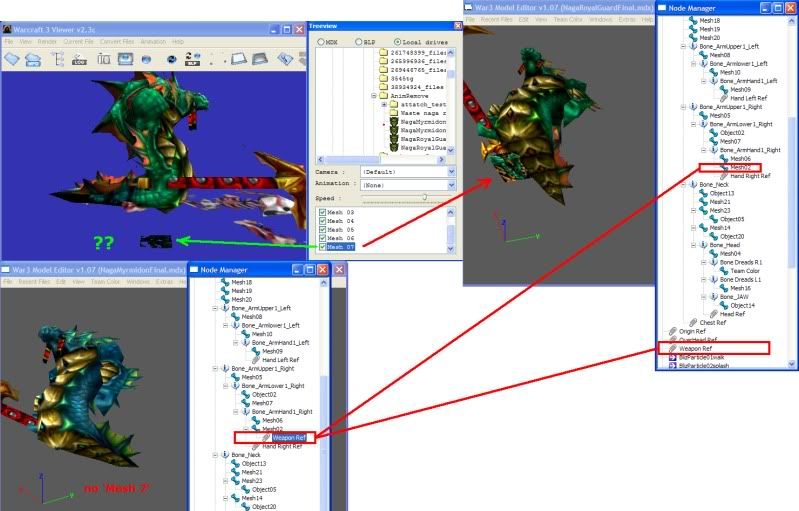799x511 pixels.
Task: Click the Waste naga folder icon in Treeview
Action: tap(393, 113)
